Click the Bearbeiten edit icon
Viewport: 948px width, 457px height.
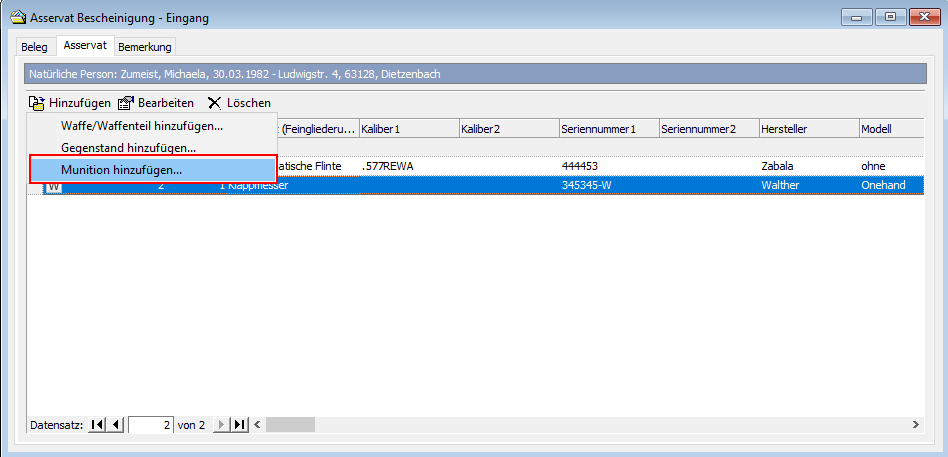[126, 103]
